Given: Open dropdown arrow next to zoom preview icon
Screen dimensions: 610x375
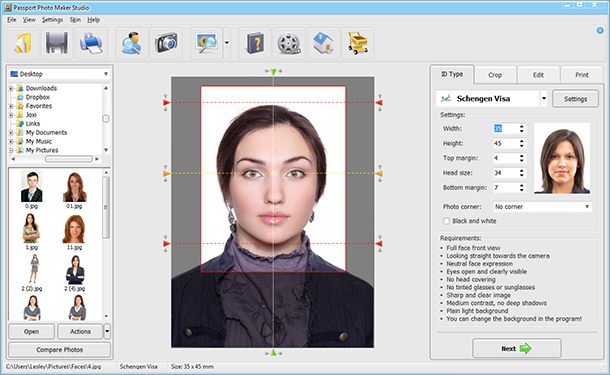Looking at the screenshot, I should [227, 43].
